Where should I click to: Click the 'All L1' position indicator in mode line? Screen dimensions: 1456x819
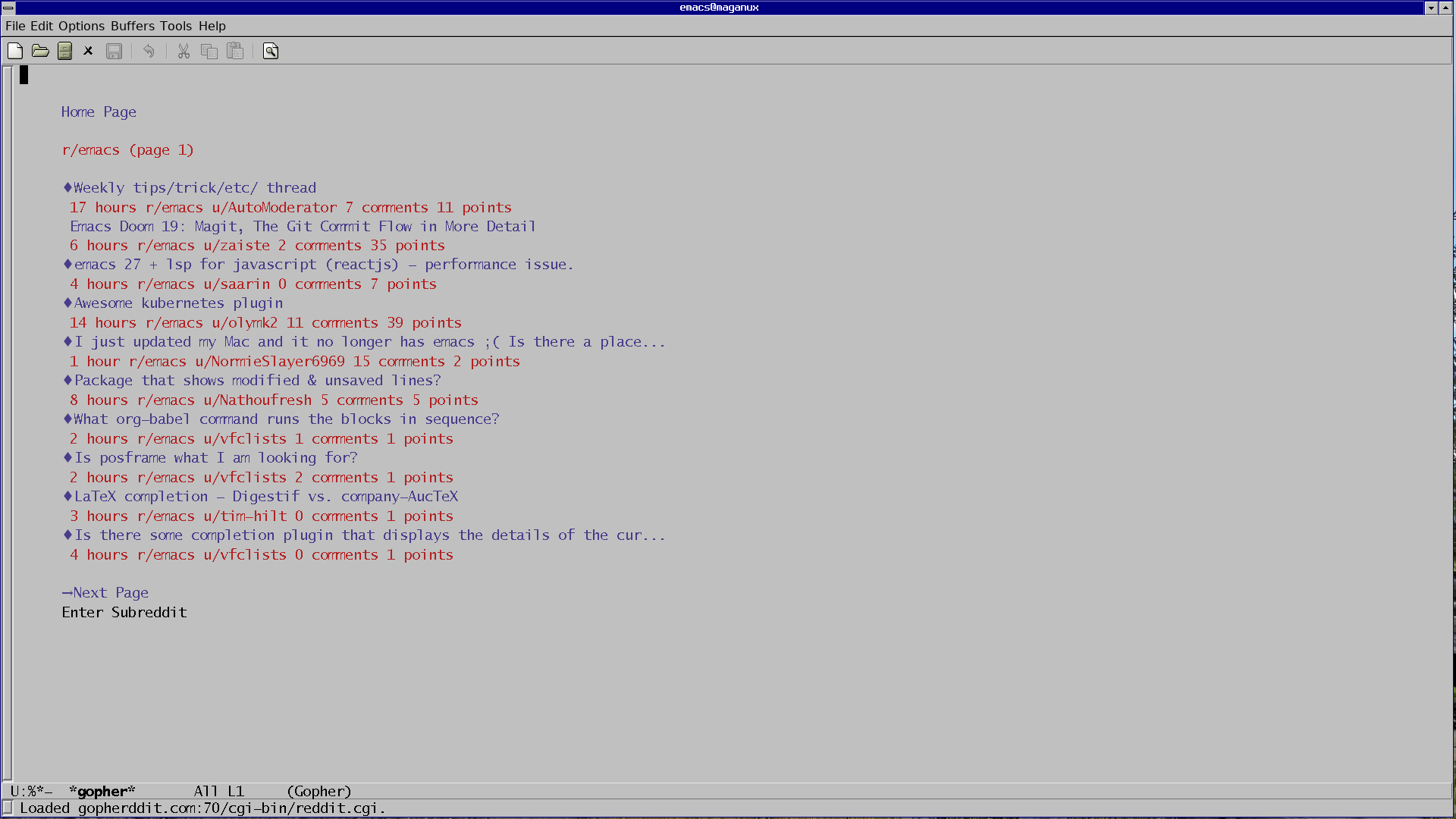[219, 792]
